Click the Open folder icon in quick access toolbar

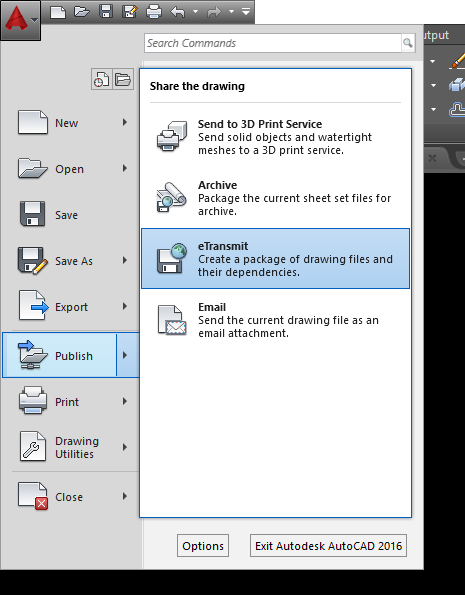coord(82,12)
